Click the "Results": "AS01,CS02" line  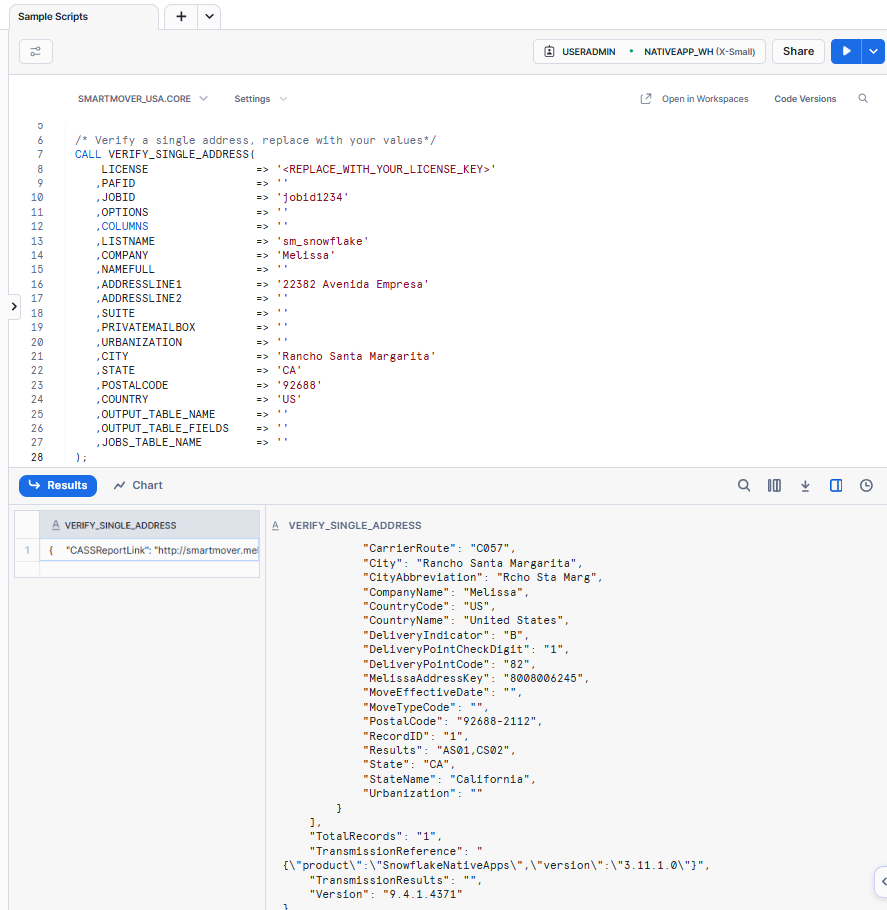click(439, 750)
